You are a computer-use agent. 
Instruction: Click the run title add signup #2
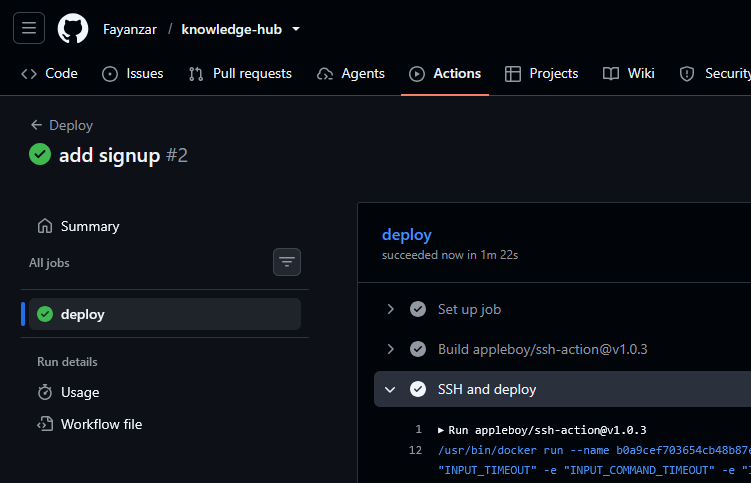123,155
